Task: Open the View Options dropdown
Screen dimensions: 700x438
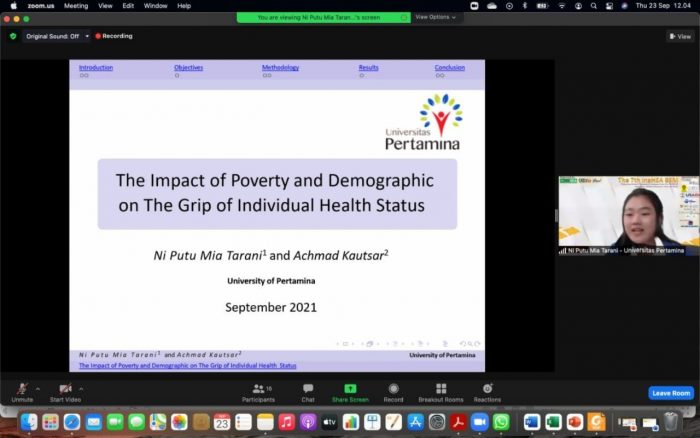Action: [436, 17]
